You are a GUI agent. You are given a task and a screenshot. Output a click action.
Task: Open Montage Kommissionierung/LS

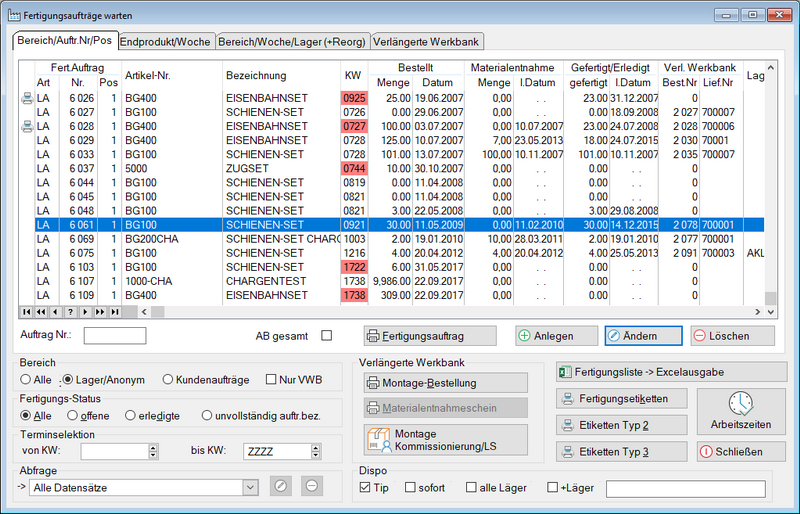[x=444, y=439]
